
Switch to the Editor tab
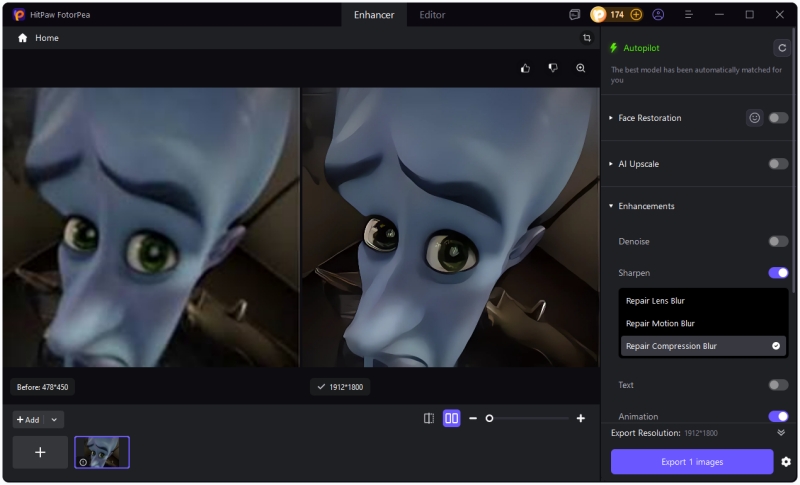point(432,15)
